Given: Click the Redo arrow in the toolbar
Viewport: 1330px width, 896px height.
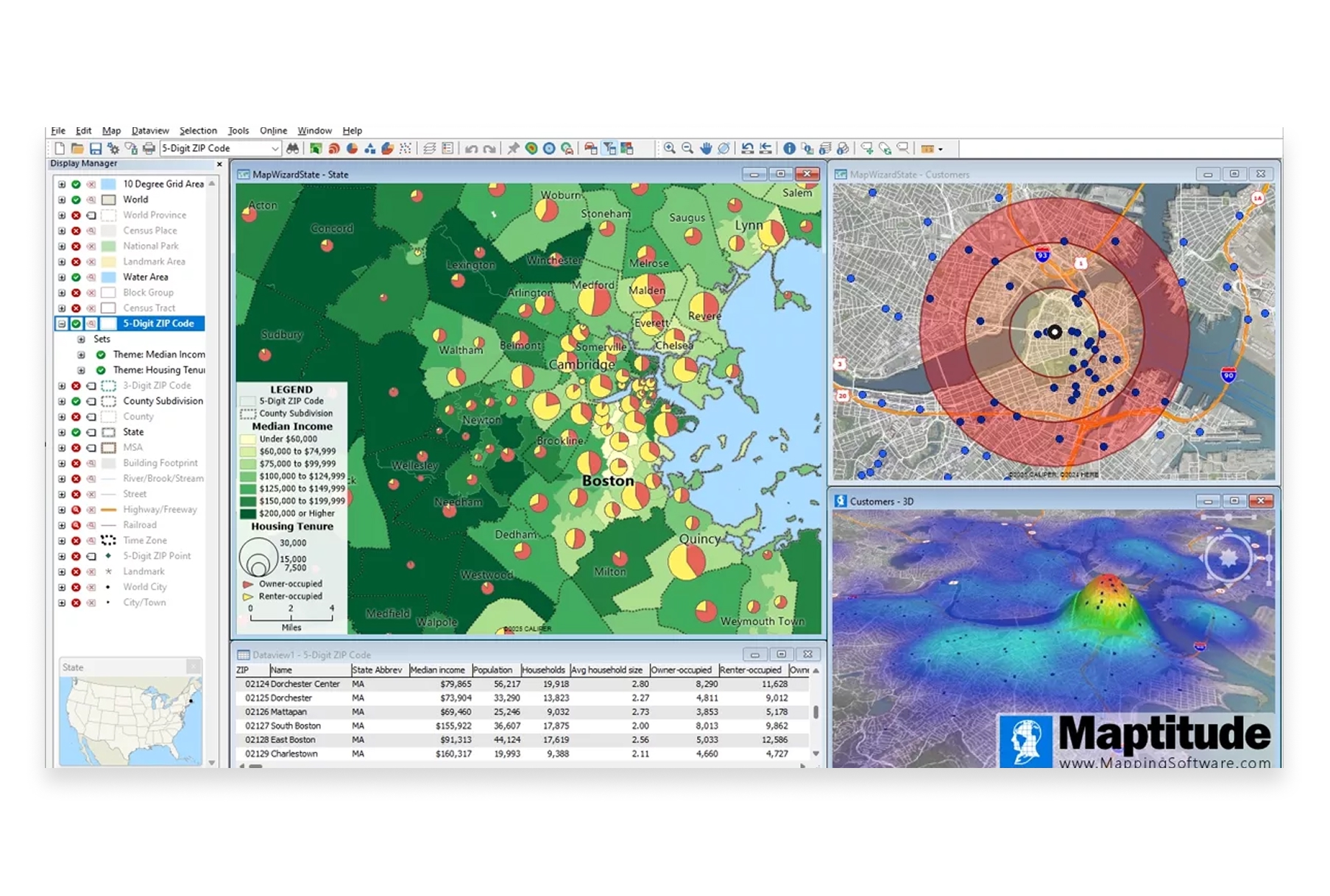Looking at the screenshot, I should coord(490,148).
